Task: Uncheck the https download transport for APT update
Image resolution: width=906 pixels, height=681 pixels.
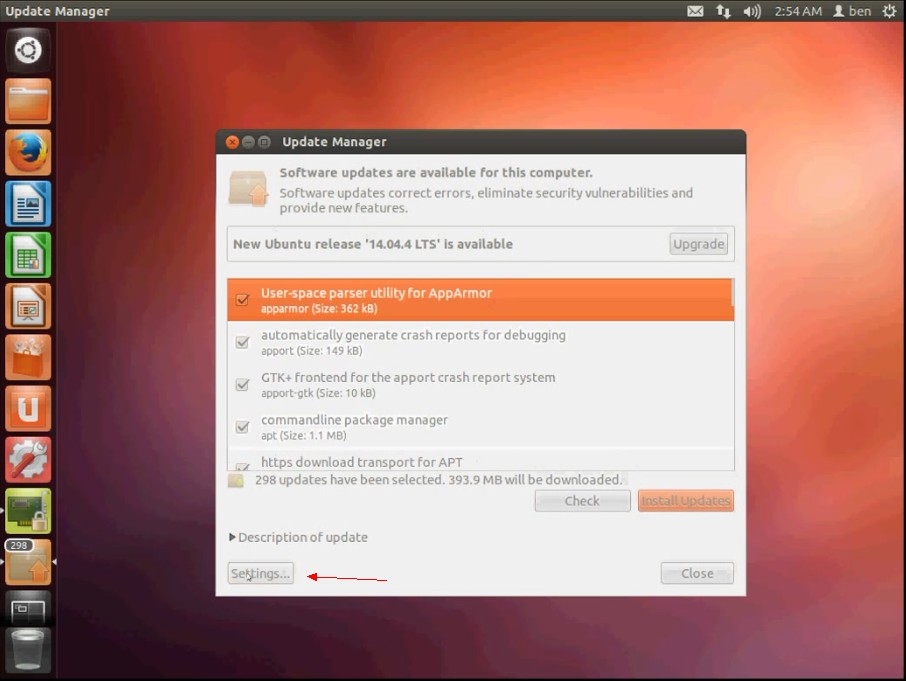Action: [242, 466]
